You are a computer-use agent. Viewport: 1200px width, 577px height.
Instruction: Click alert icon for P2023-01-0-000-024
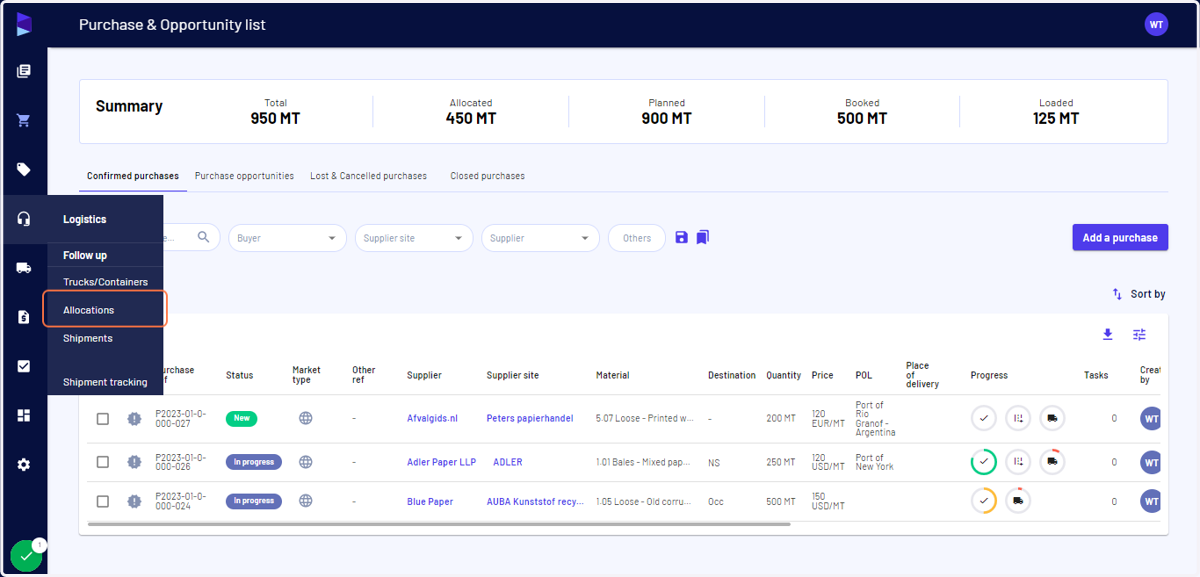[135, 501]
